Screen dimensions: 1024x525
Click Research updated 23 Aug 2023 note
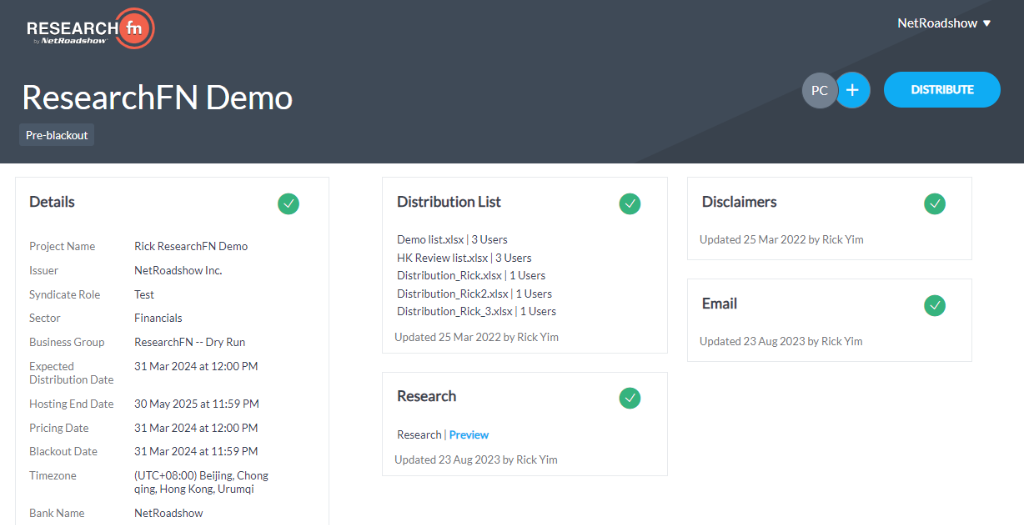click(x=476, y=460)
